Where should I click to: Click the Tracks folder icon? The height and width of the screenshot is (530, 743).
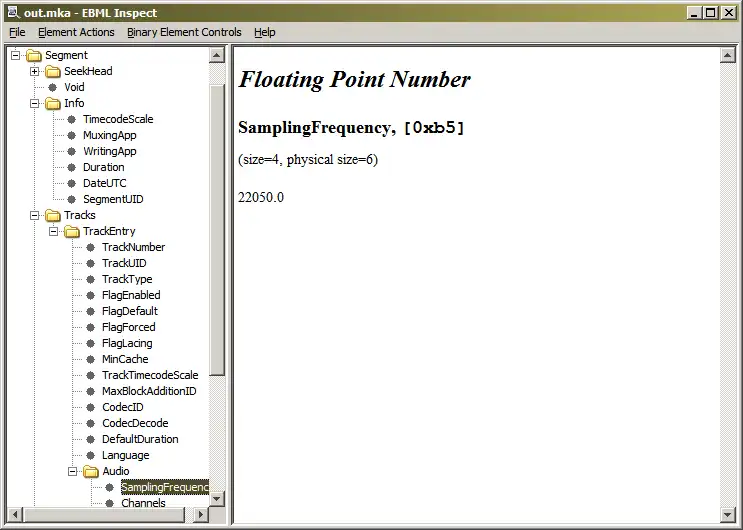coord(53,216)
